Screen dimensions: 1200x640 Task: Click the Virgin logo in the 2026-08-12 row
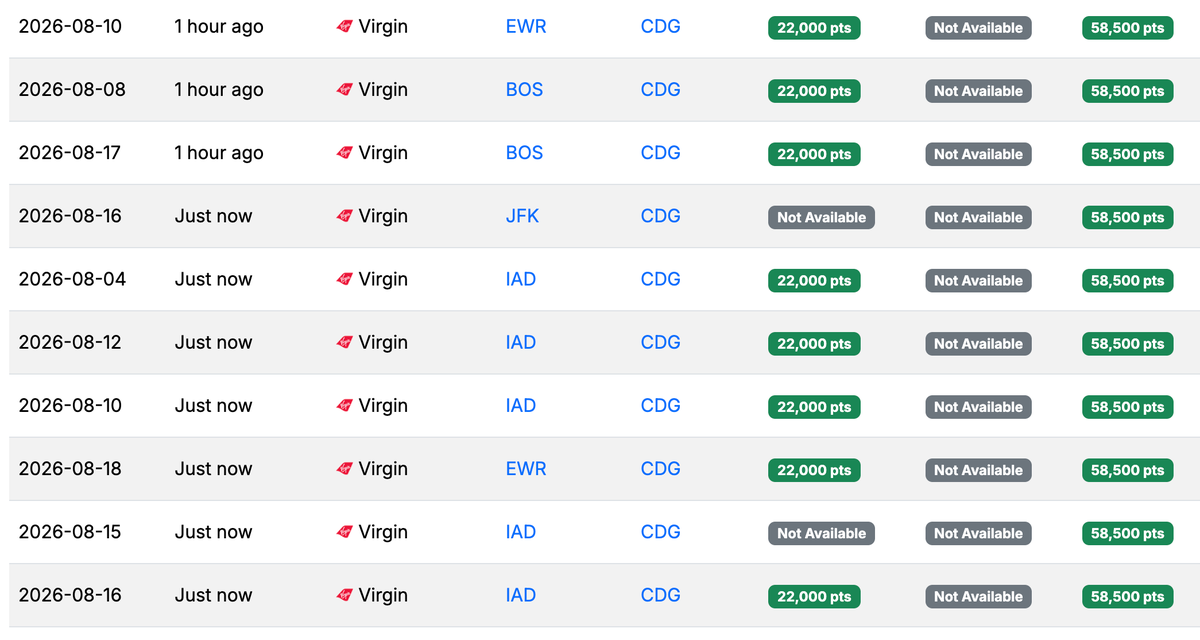point(345,343)
